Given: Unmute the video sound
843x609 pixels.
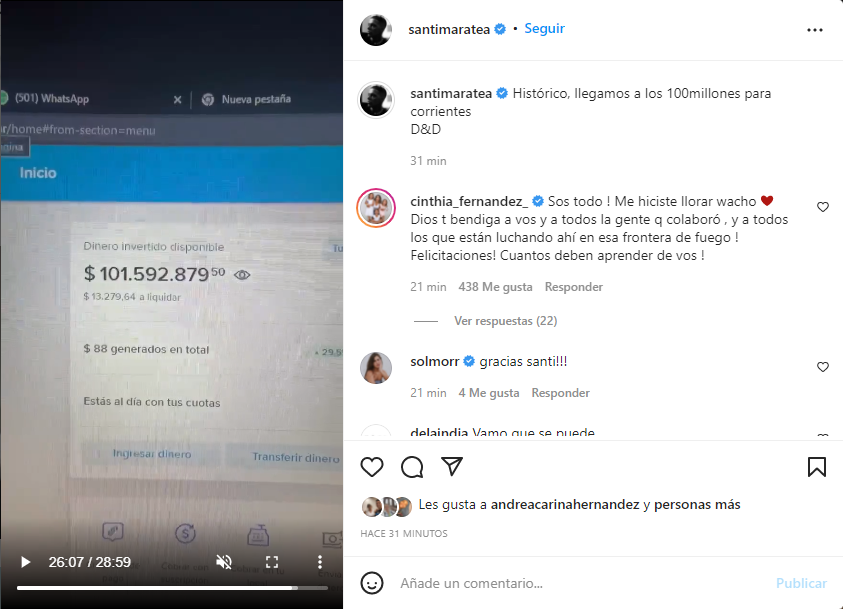Looking at the screenshot, I should [x=224, y=562].
